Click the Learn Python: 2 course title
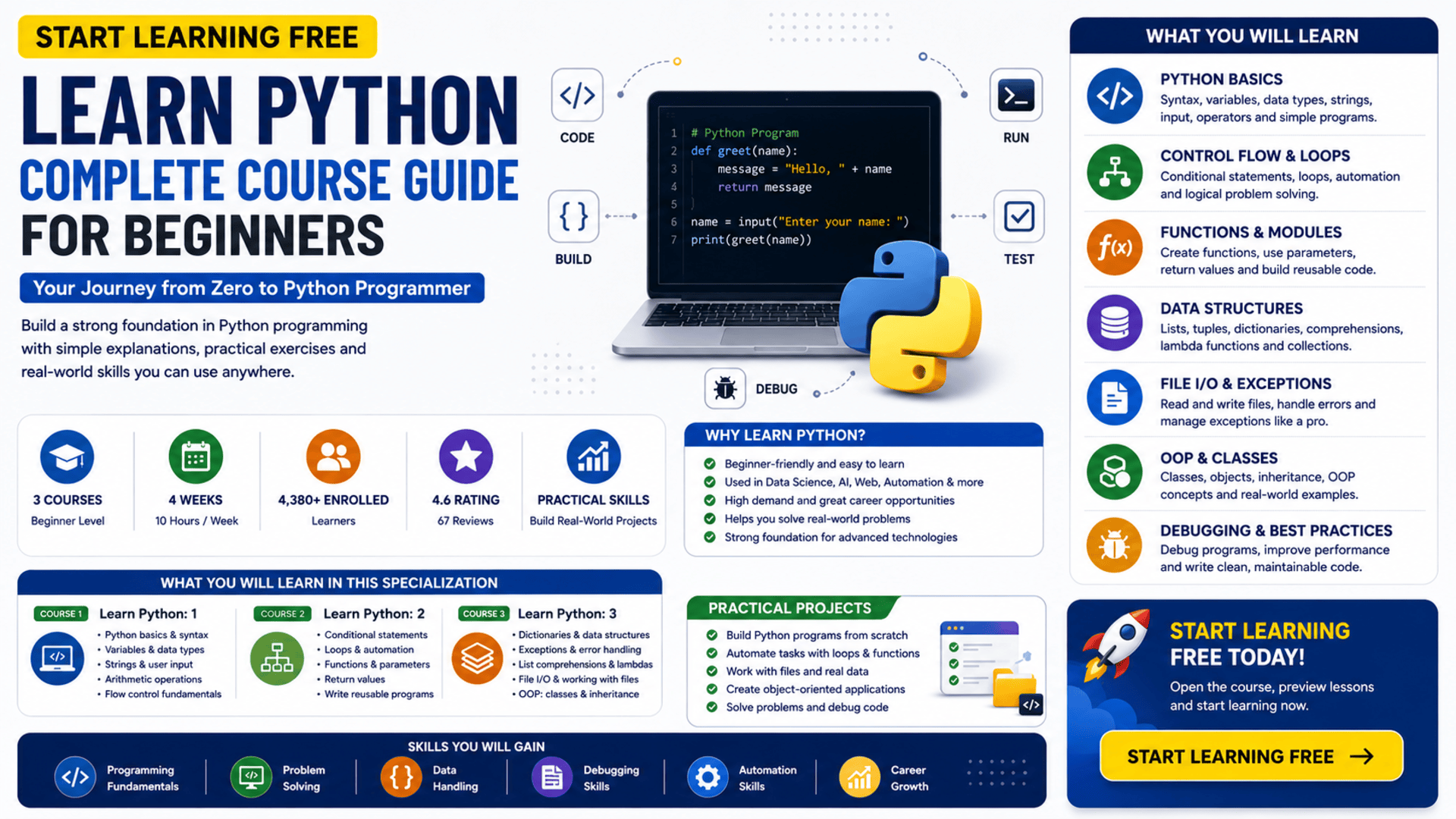This screenshot has width=1456, height=819. click(x=374, y=613)
